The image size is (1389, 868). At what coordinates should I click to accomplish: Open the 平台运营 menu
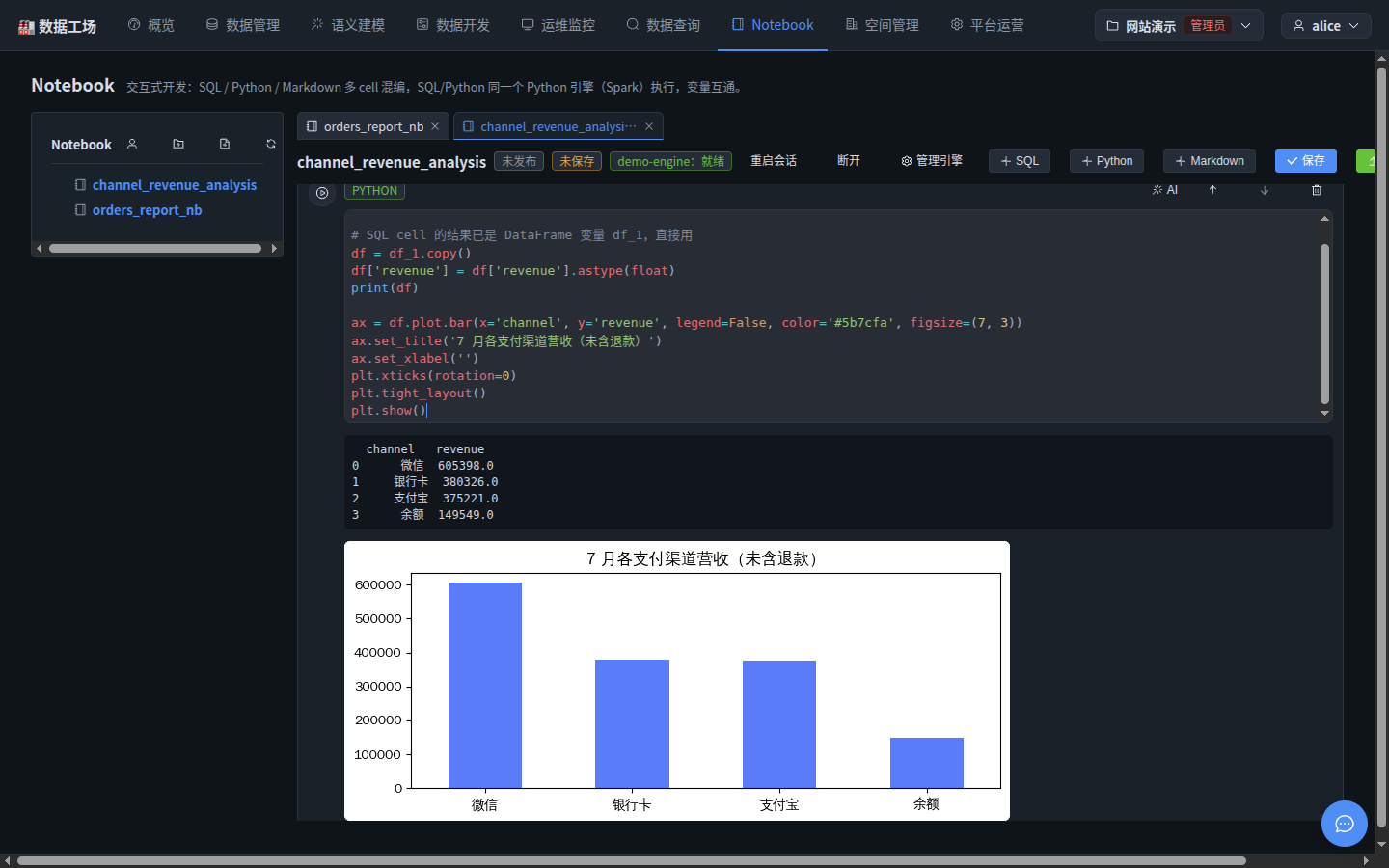(988, 25)
